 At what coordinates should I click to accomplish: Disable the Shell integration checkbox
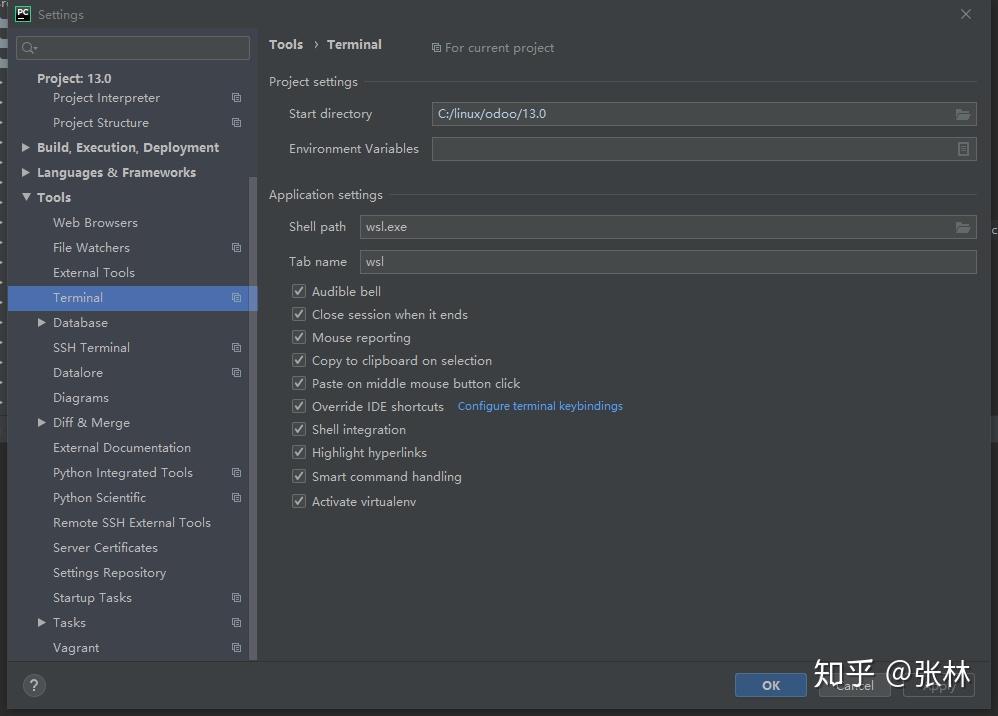tap(299, 430)
